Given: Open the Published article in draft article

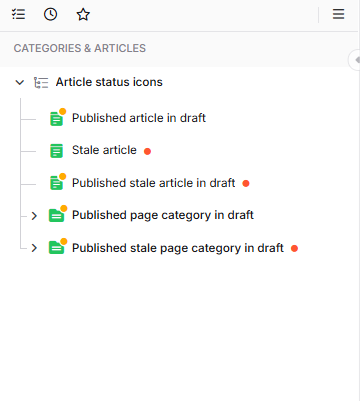Looking at the screenshot, I should [139, 118].
